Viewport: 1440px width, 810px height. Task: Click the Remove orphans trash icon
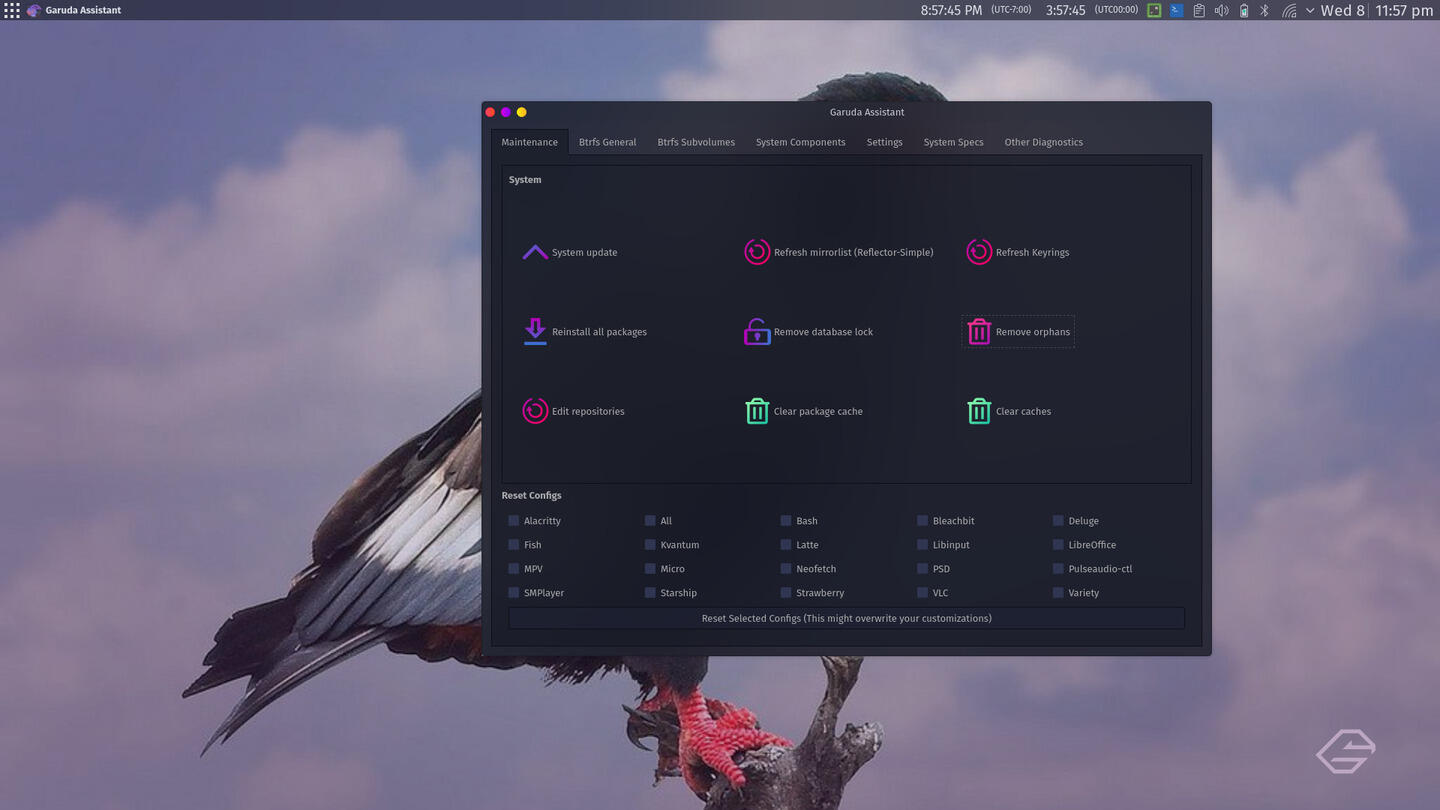click(x=979, y=331)
